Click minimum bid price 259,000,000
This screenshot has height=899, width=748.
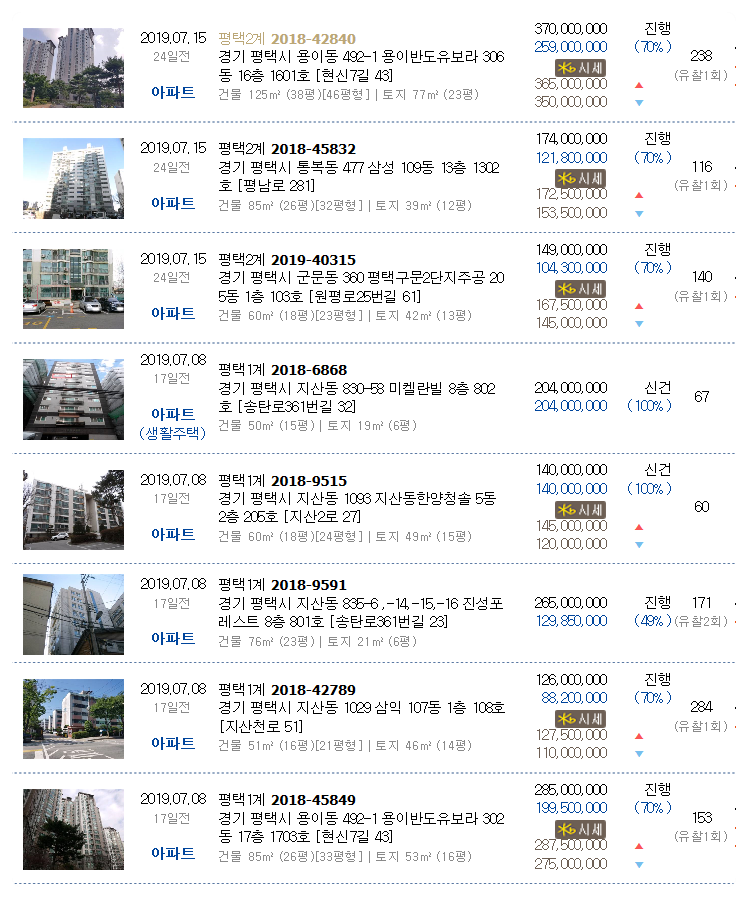tap(571, 47)
